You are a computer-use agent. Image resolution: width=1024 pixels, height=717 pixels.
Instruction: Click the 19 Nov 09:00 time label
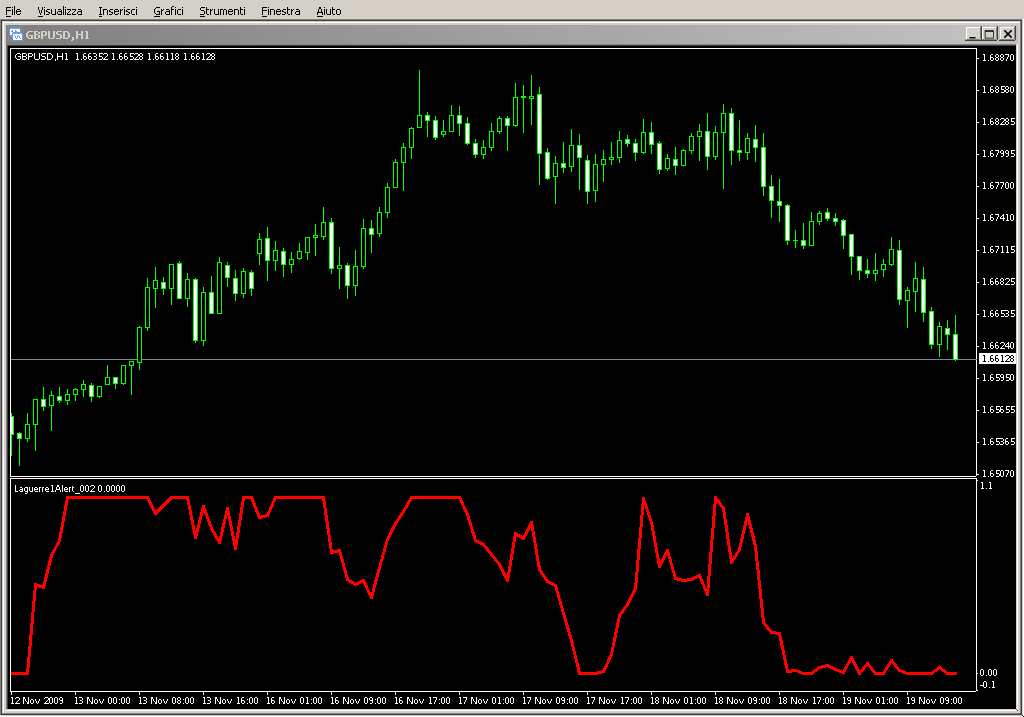pos(934,701)
